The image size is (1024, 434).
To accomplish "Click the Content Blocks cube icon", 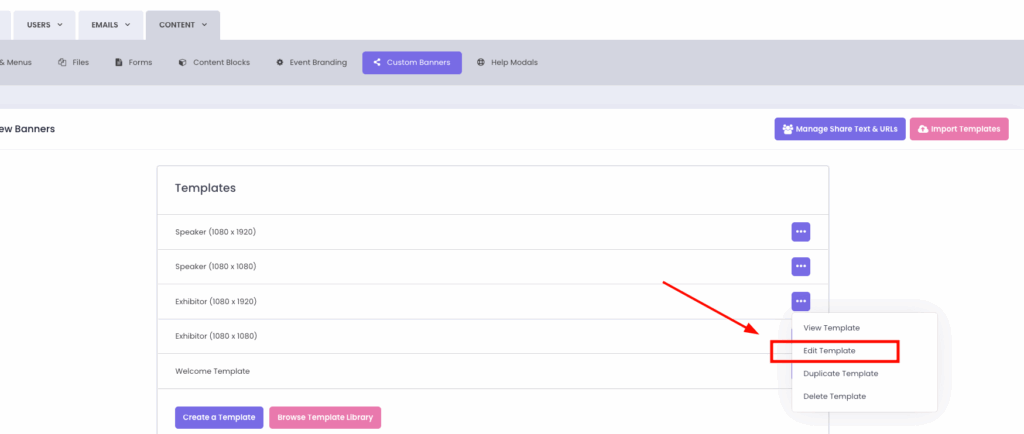I will 182,62.
